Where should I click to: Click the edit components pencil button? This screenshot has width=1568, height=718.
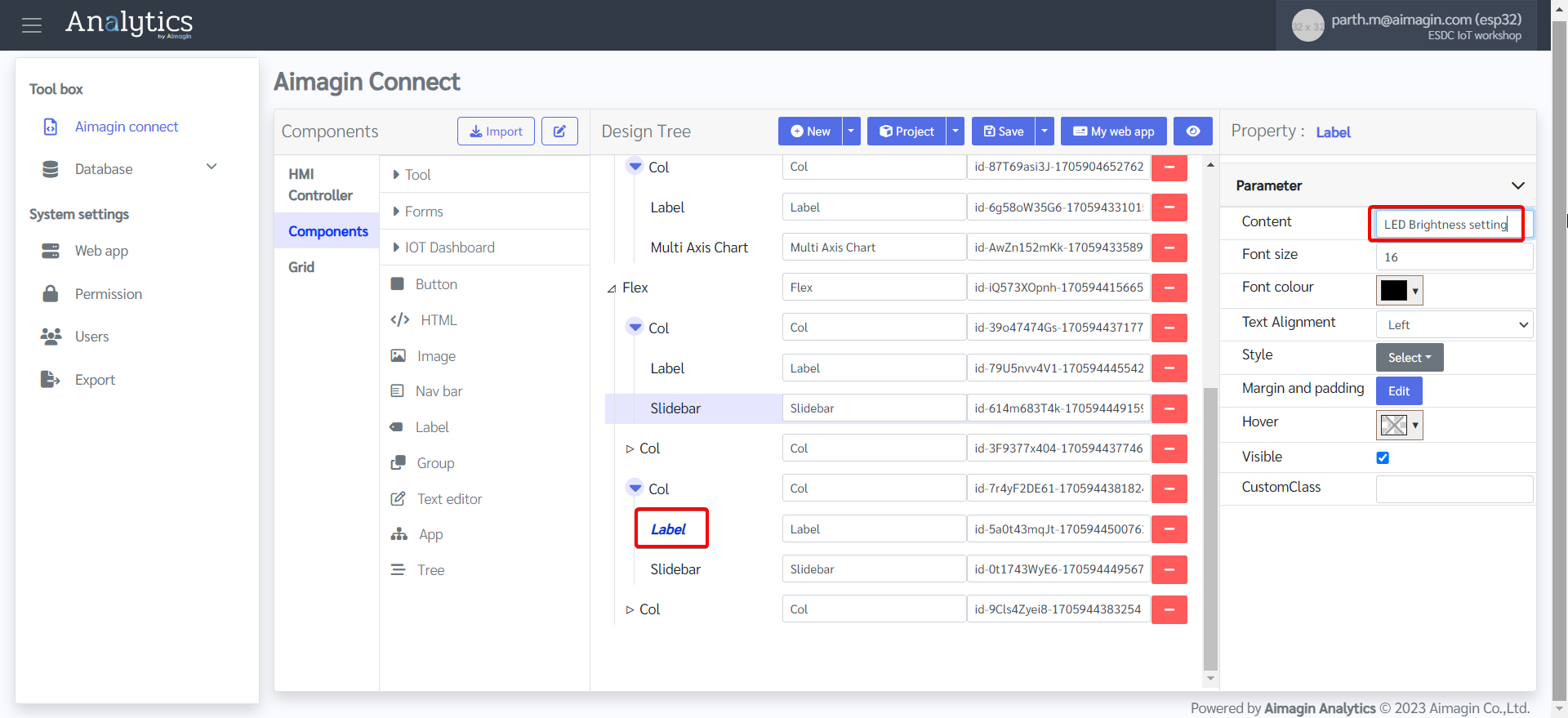click(560, 132)
